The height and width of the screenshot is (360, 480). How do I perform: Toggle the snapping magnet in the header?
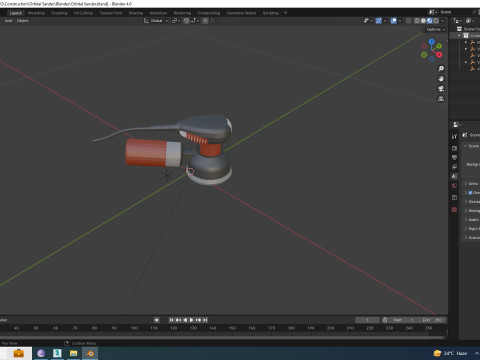pos(186,21)
